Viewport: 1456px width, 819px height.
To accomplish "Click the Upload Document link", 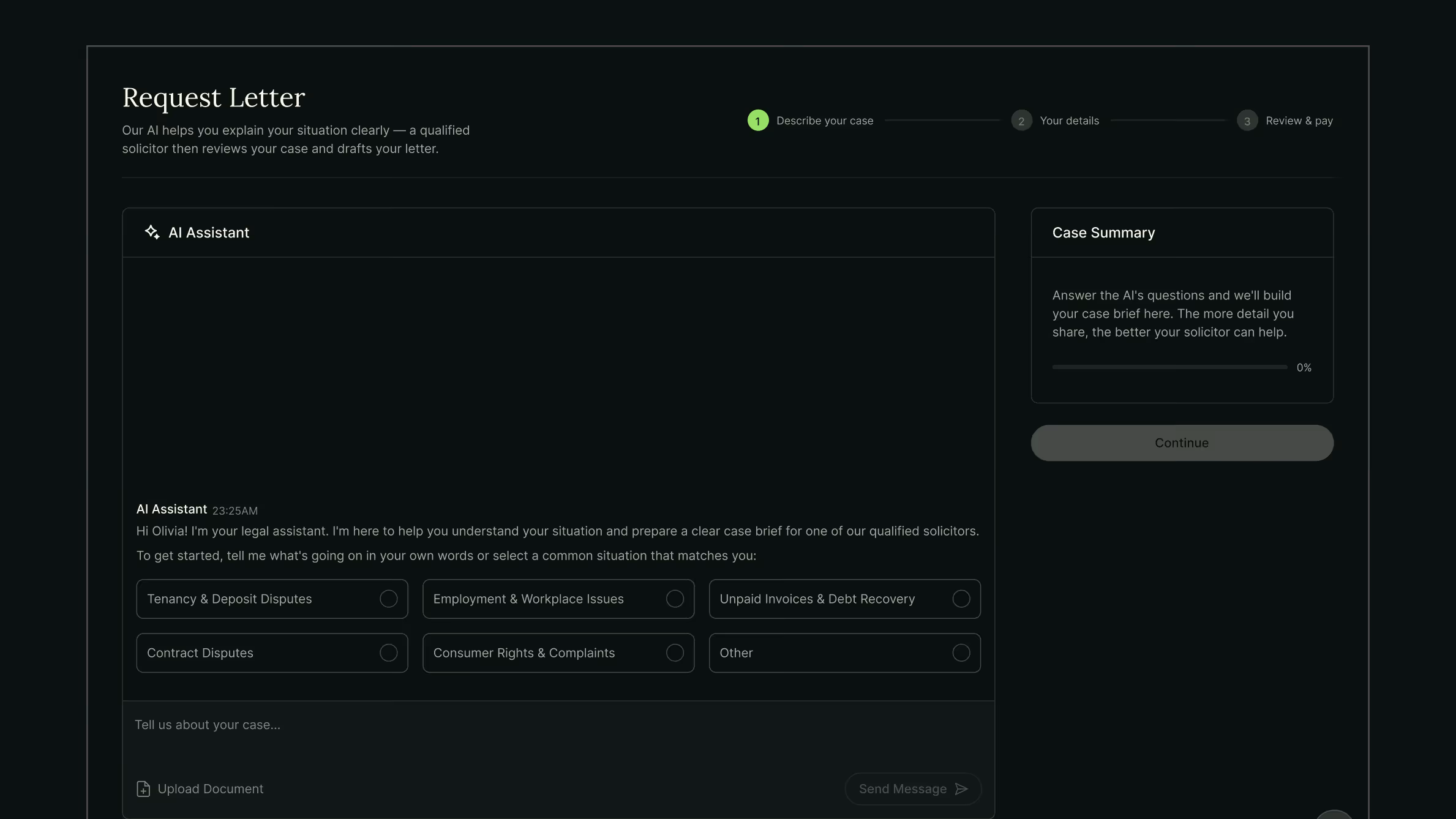I will click(210, 789).
